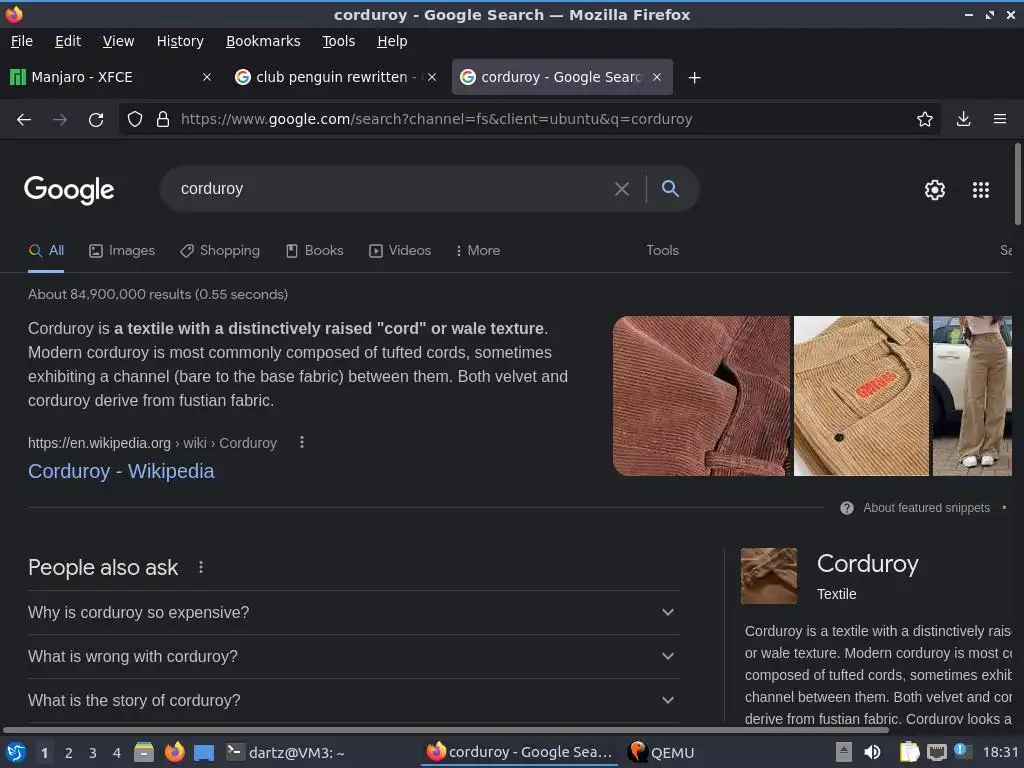Click the About featured snippets link
Viewport: 1024px width, 768px height.
pyautogui.click(x=926, y=508)
